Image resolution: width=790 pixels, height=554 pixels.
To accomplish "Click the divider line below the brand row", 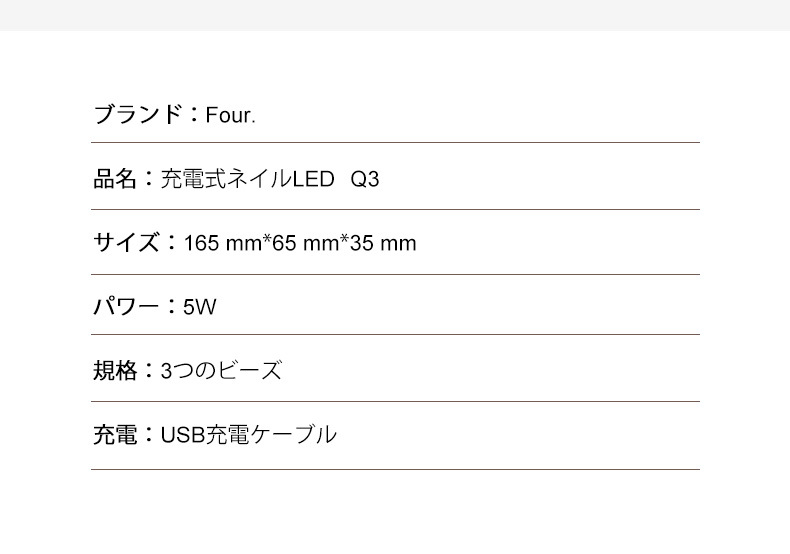I will tap(395, 143).
